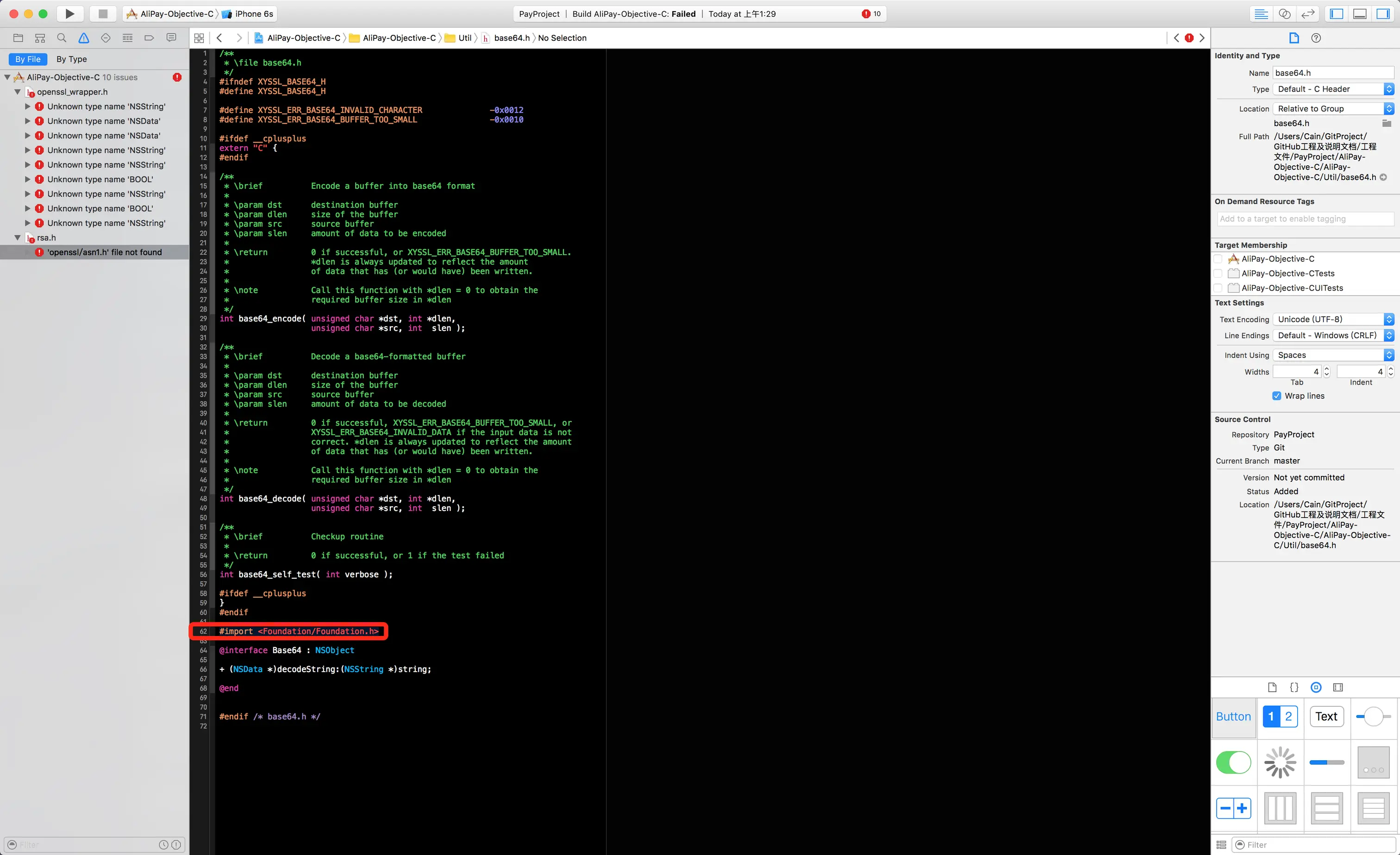The width and height of the screenshot is (1400, 855).
Task: Toggle the Wrap lines checkbox
Action: 1277,396
